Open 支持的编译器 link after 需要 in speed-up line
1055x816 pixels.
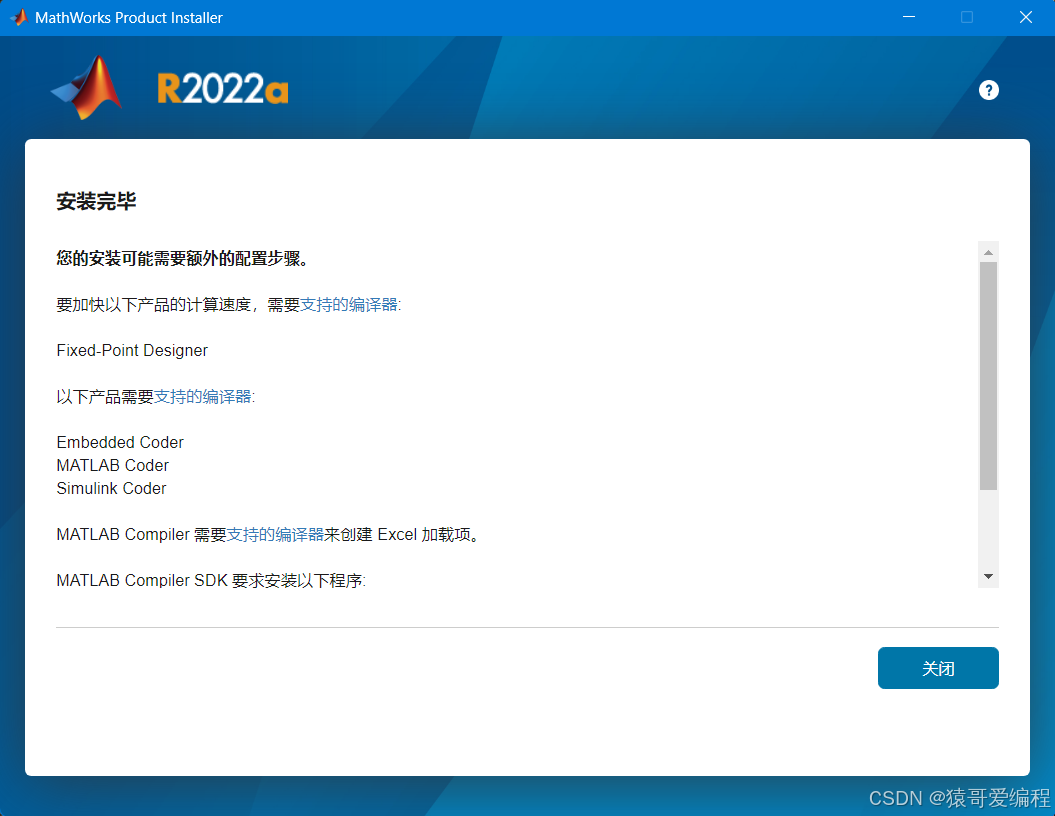point(349,305)
